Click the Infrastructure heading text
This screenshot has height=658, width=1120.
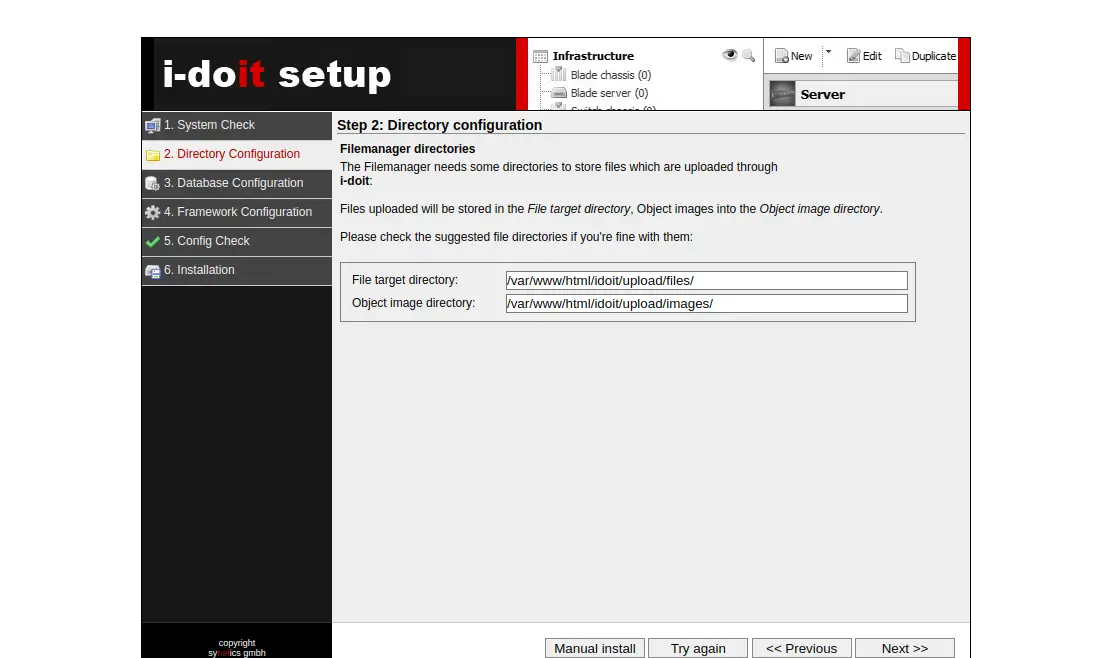593,56
